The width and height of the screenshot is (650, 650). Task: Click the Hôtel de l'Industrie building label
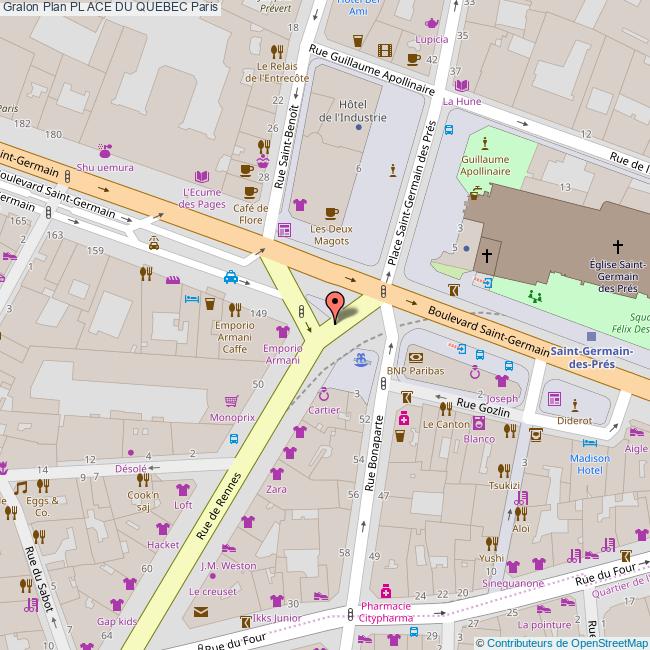(350, 111)
